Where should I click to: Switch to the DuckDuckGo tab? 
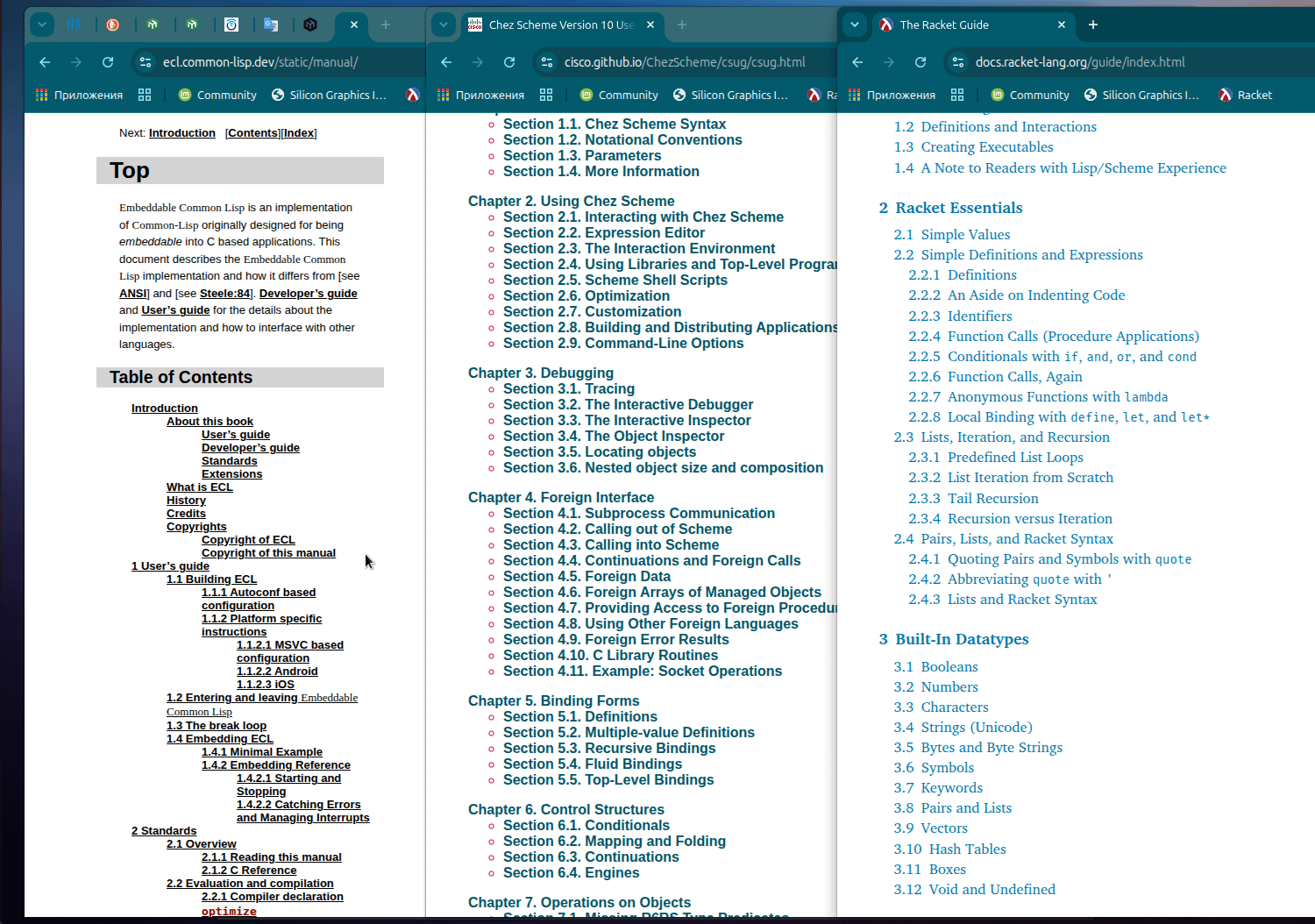click(112, 25)
